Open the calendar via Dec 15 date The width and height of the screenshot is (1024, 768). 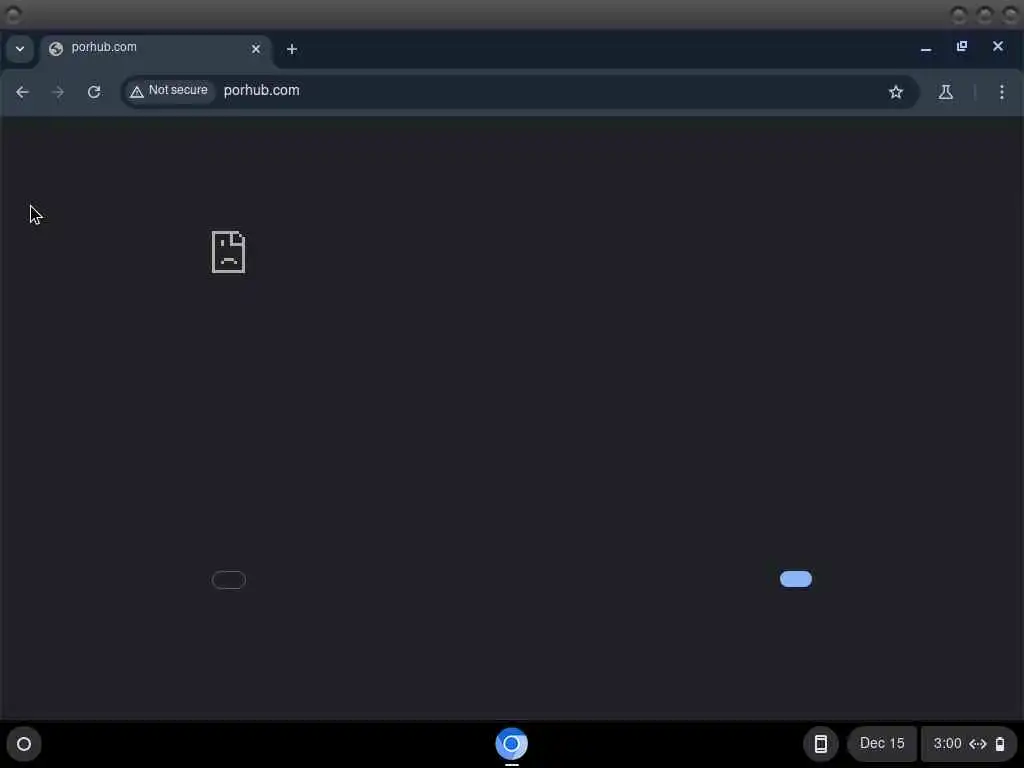point(882,744)
